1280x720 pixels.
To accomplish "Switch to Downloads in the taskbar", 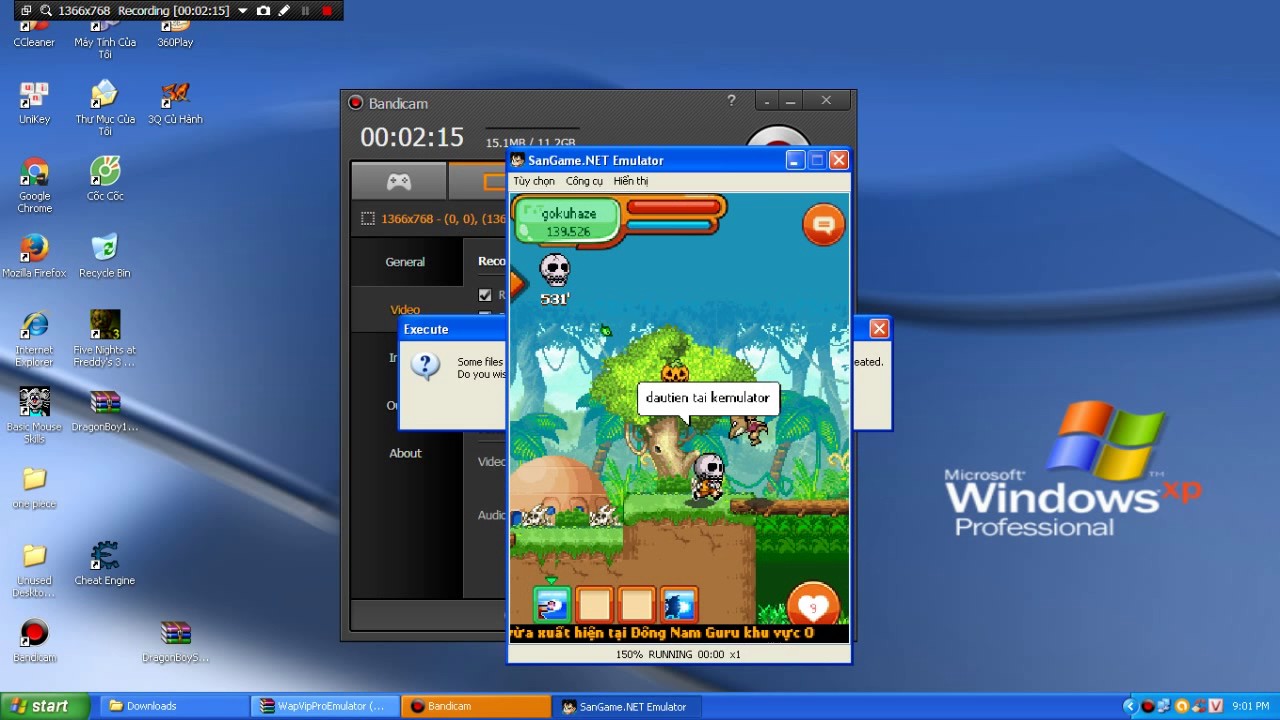I will tap(172, 706).
